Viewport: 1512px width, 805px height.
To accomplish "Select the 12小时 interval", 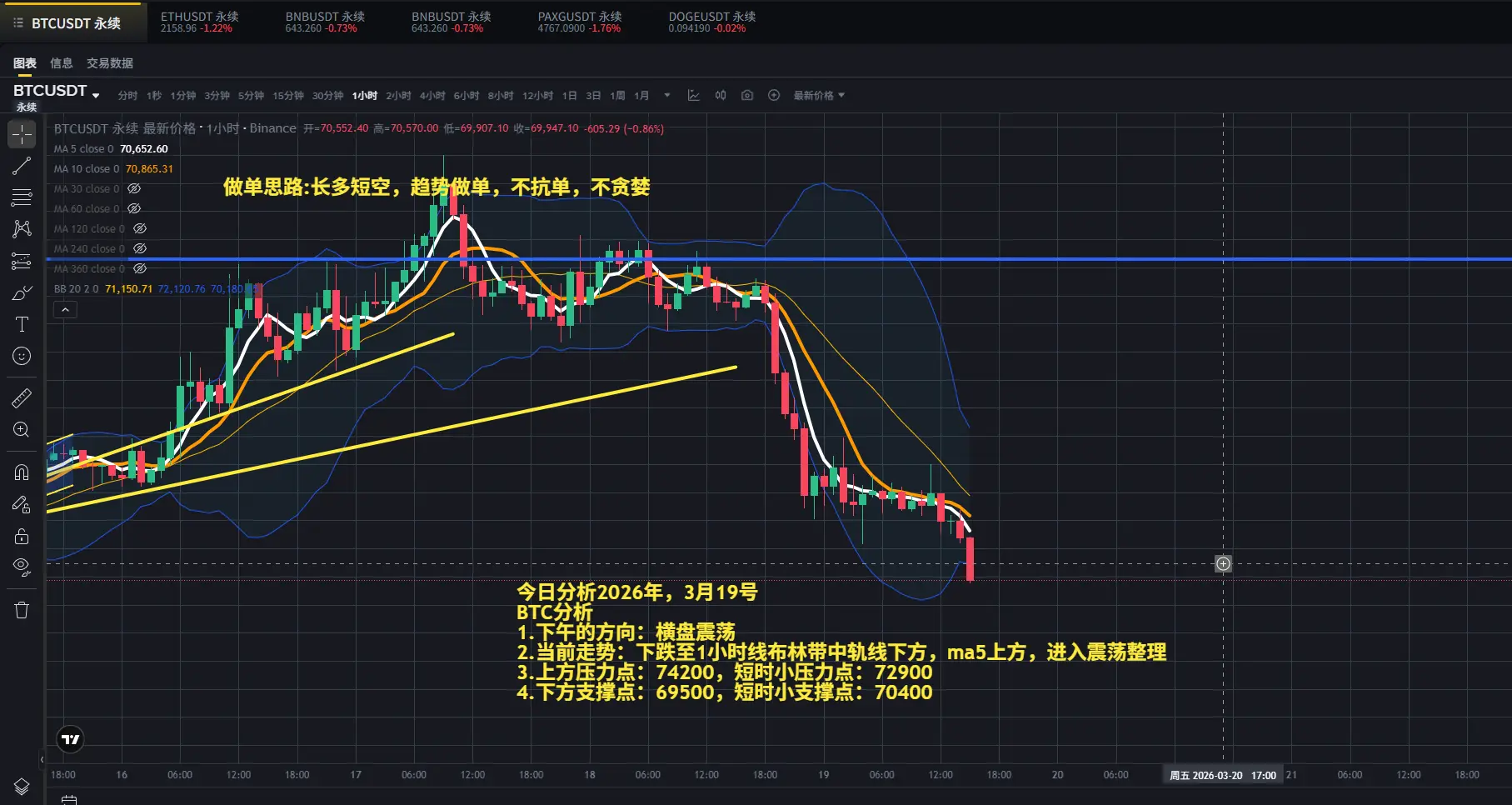I will (x=538, y=96).
